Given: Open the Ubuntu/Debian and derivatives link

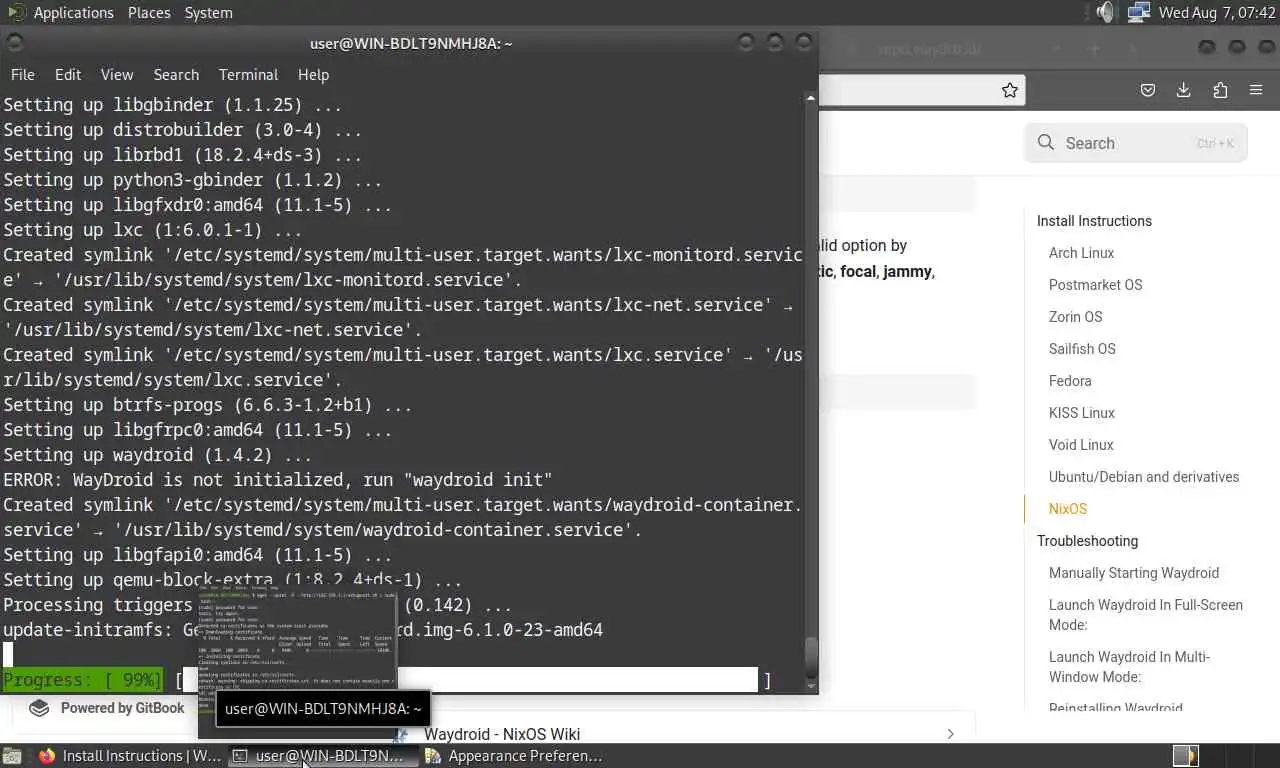Looking at the screenshot, I should [1144, 477].
